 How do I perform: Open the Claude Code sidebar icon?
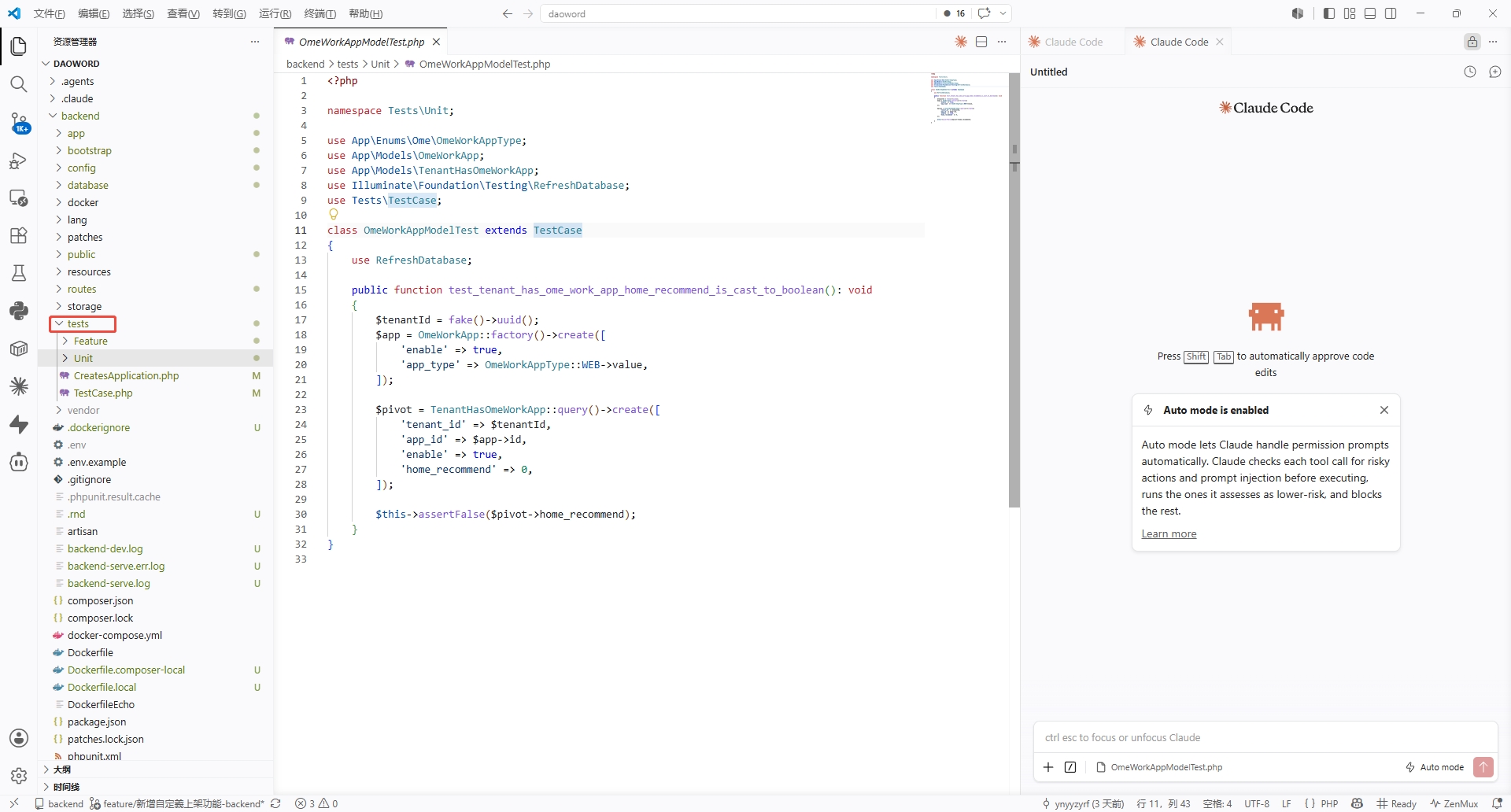pos(19,386)
